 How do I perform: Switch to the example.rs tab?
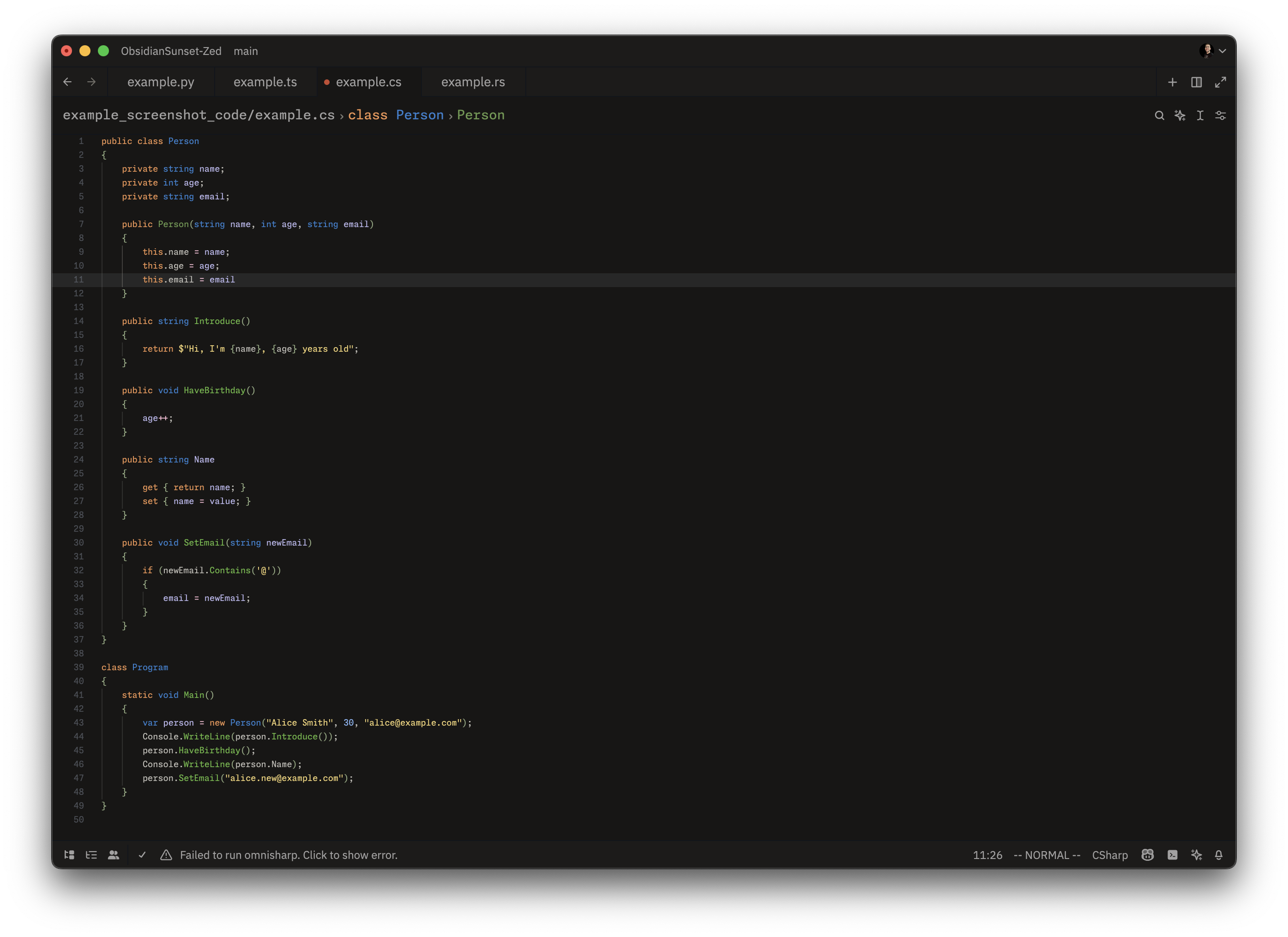[473, 82]
